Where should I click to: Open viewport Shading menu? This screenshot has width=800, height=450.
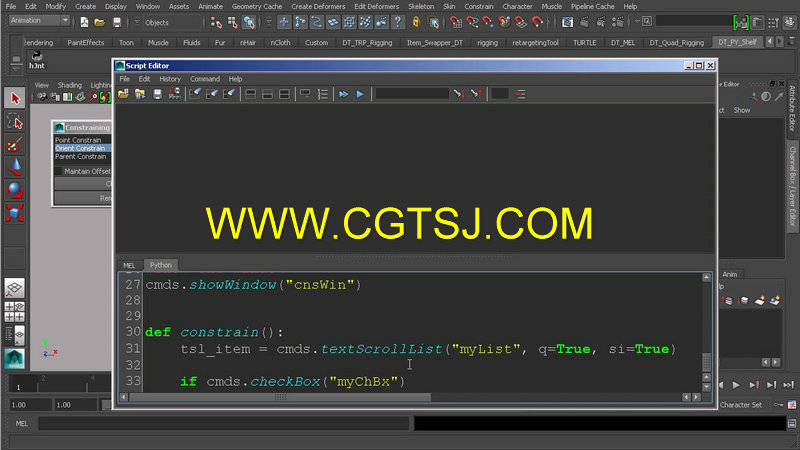[69, 85]
